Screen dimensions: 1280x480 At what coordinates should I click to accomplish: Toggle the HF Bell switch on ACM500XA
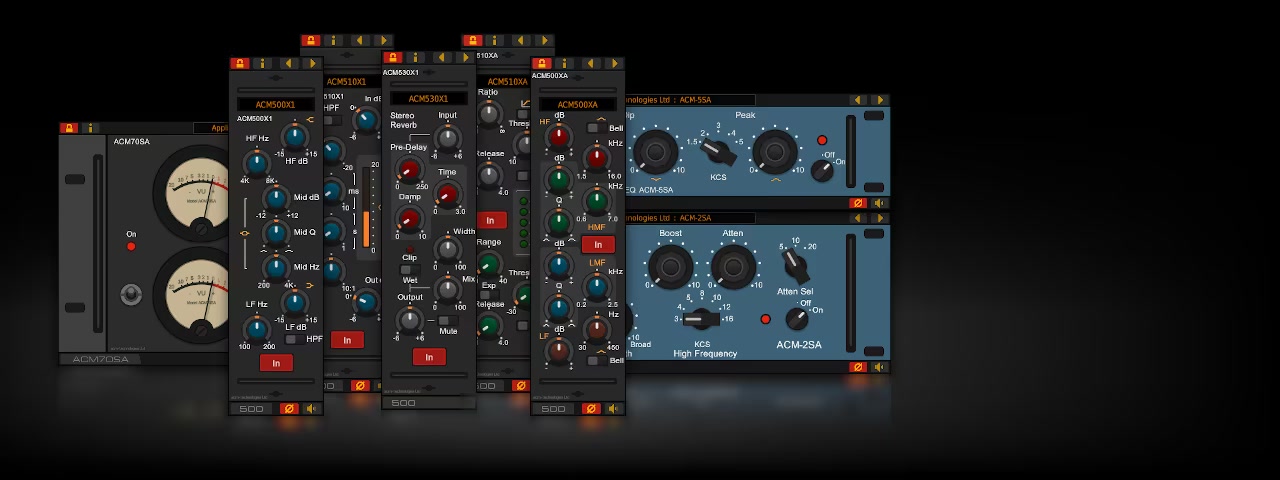[594, 128]
